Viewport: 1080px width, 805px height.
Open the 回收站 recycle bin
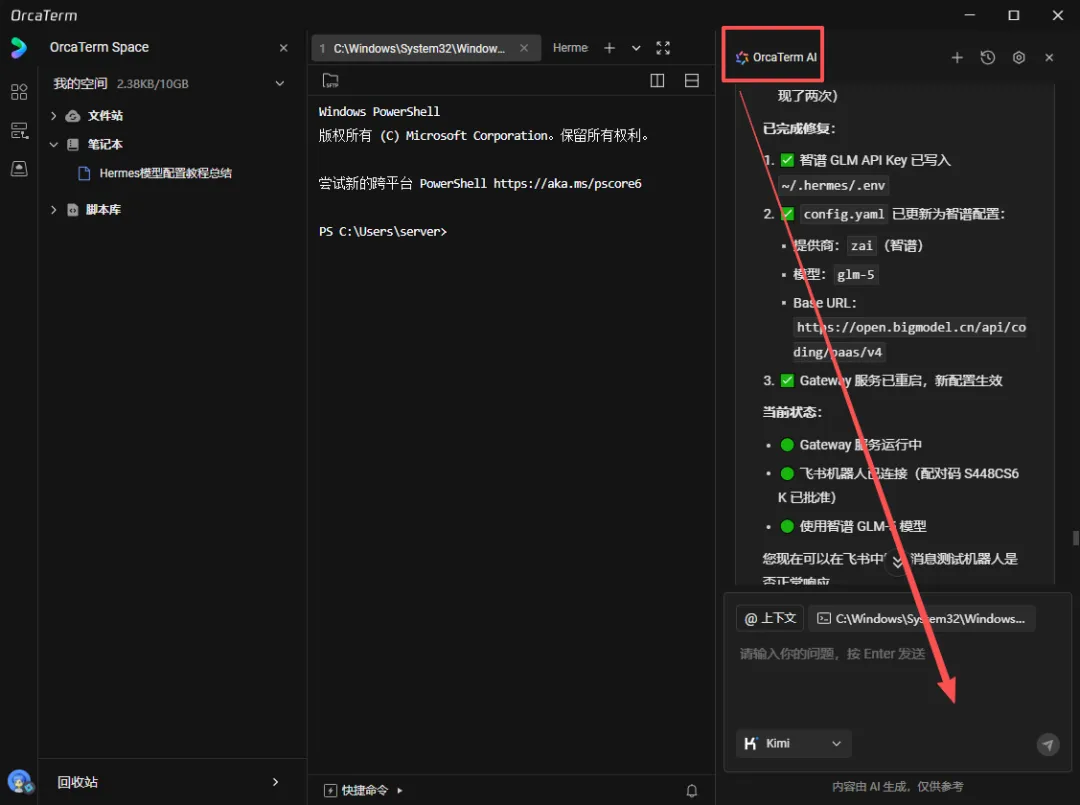pyautogui.click(x=168, y=782)
